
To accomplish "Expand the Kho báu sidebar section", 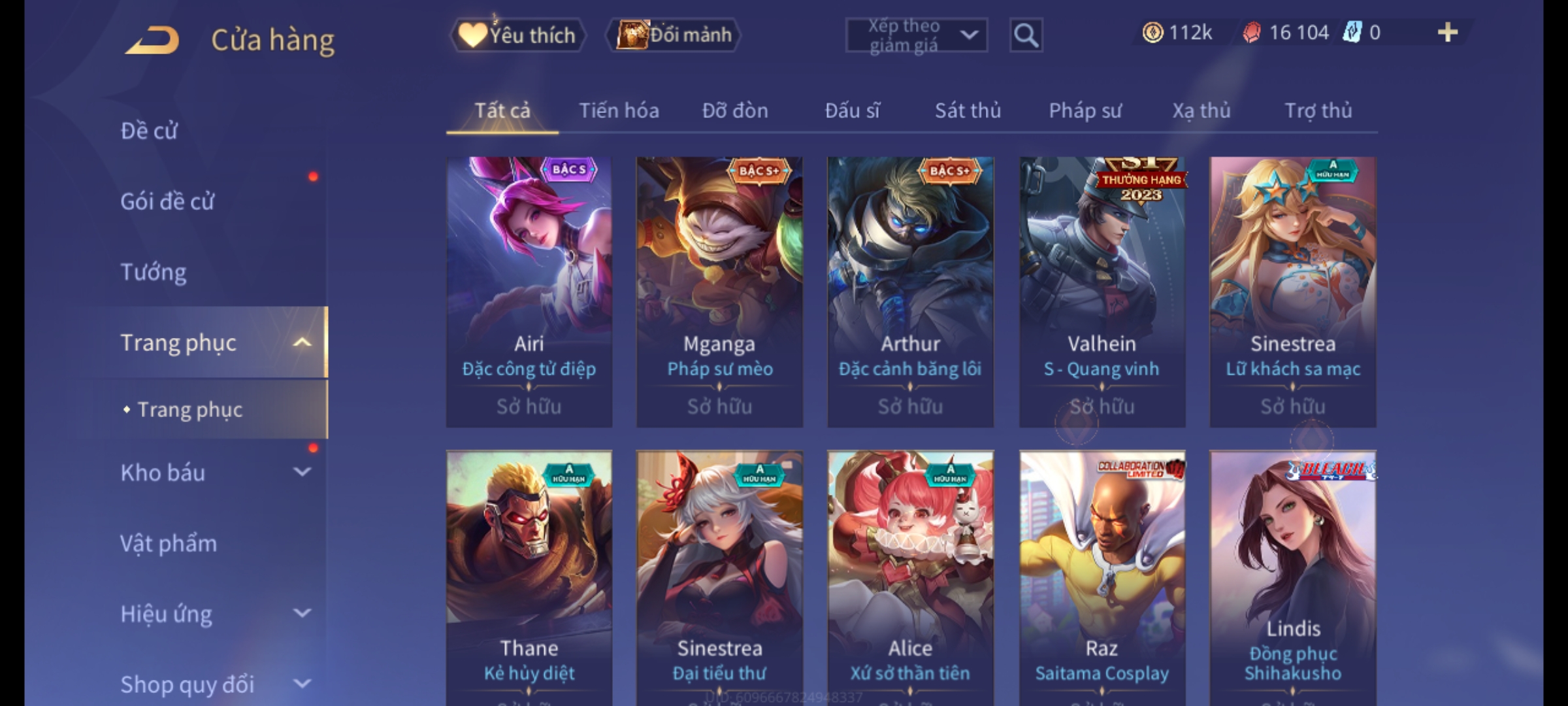I will click(x=302, y=472).
